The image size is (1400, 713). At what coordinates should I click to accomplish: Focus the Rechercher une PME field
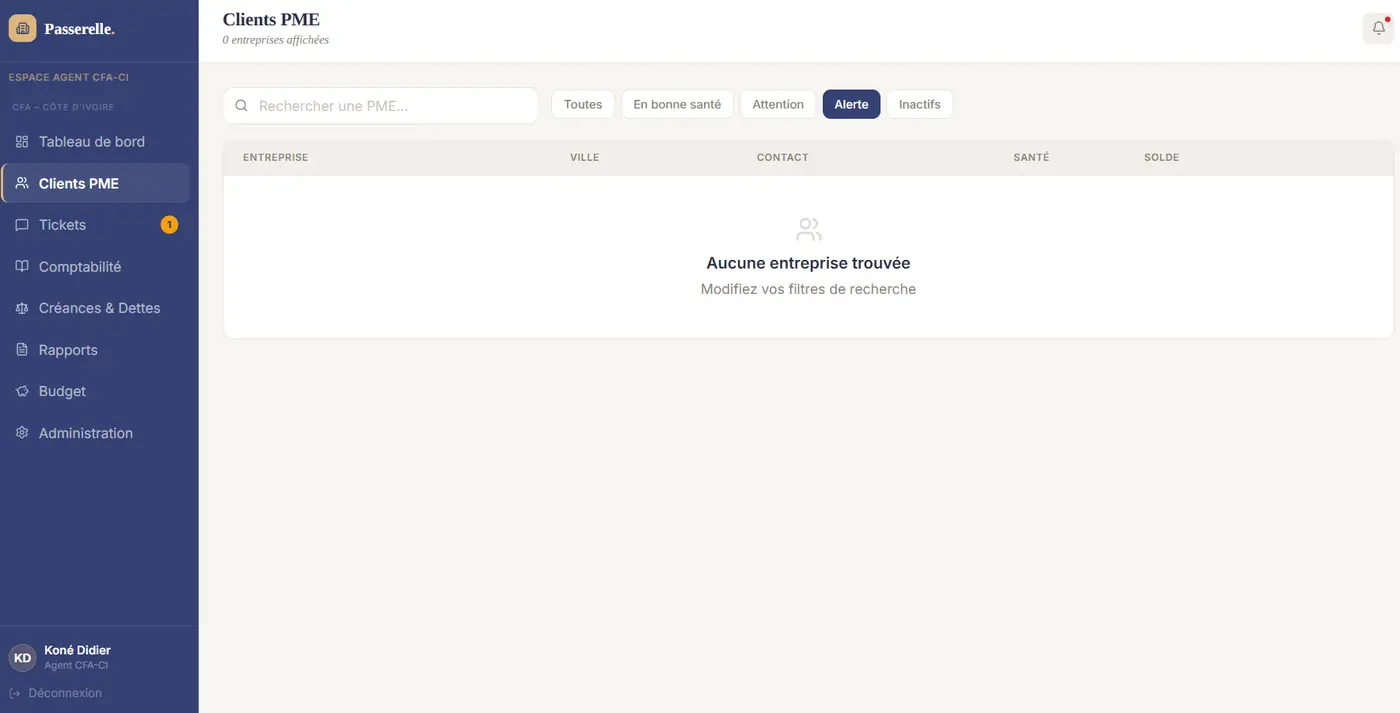[x=381, y=106]
